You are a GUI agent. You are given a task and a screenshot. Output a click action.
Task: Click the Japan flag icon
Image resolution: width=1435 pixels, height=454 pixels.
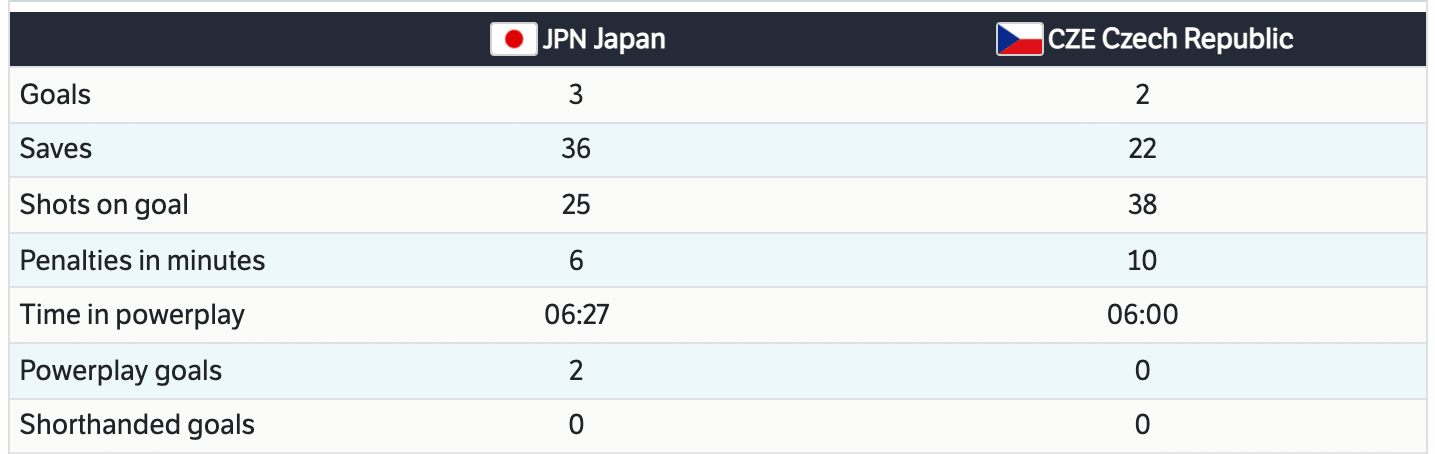pyautogui.click(x=513, y=40)
